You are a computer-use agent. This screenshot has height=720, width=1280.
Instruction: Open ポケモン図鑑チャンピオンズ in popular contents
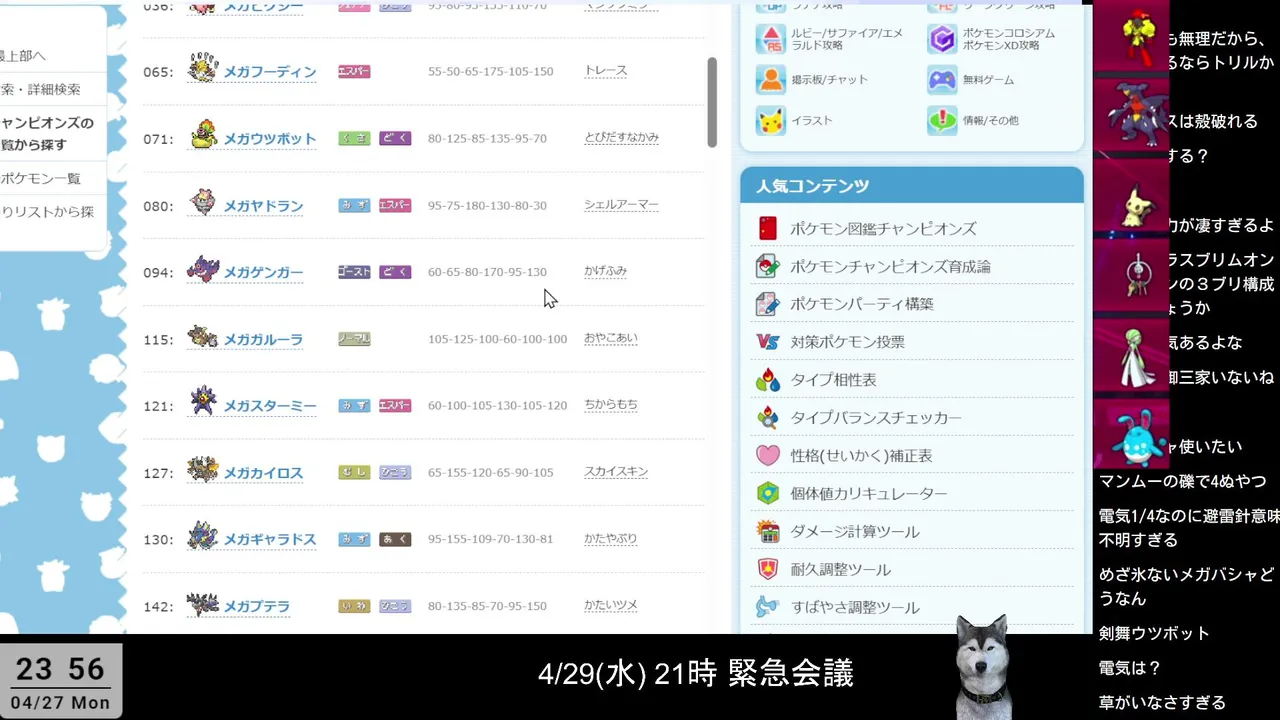point(883,229)
